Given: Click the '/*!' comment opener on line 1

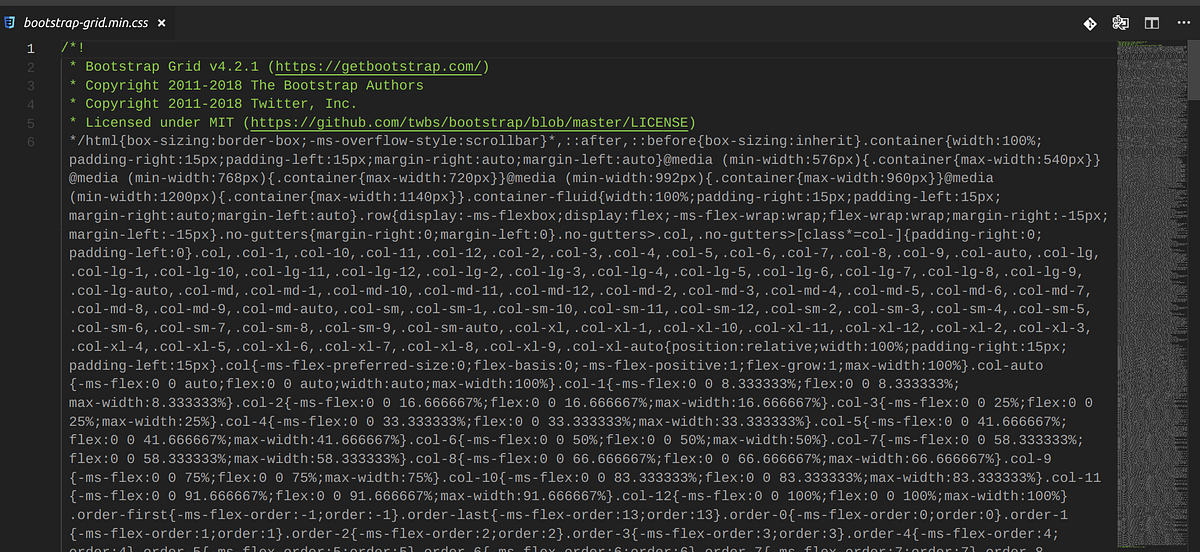Looking at the screenshot, I should coord(73,48).
